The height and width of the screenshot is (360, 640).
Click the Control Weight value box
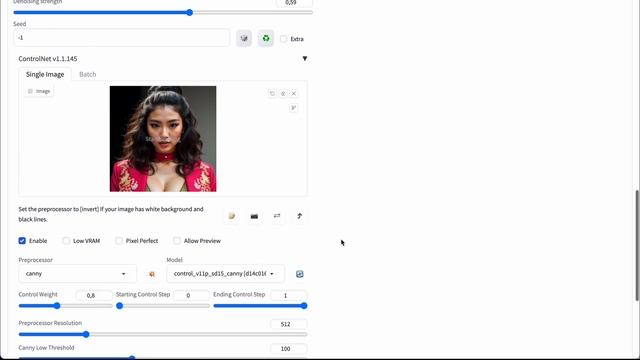tap(93, 295)
